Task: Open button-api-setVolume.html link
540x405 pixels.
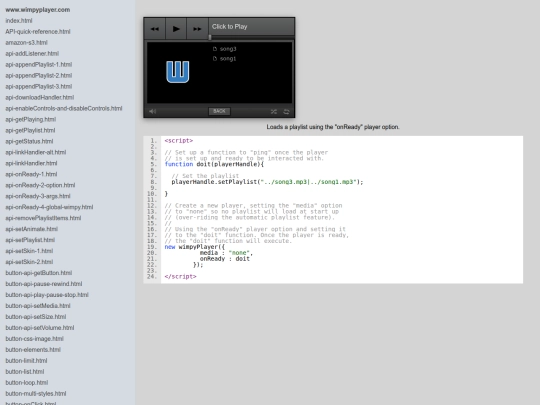Action: 40,328
